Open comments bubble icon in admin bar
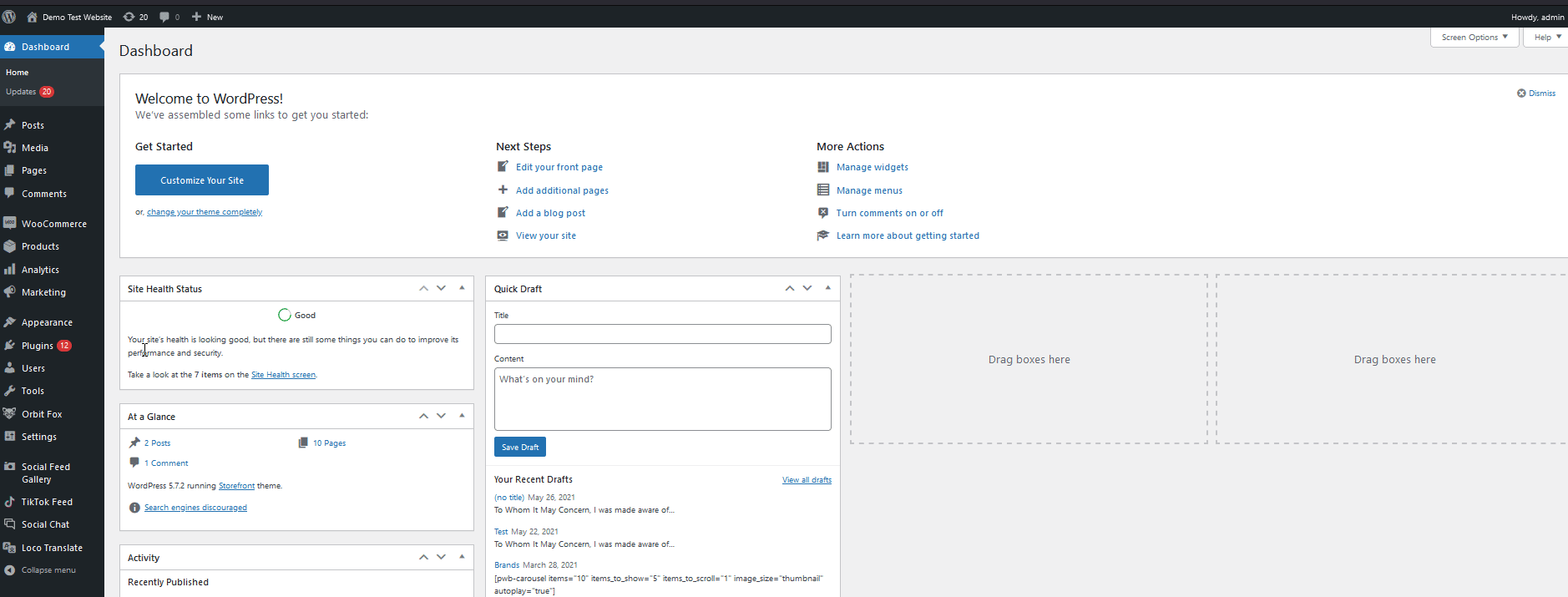This screenshot has height=597, width=1568. [x=169, y=17]
